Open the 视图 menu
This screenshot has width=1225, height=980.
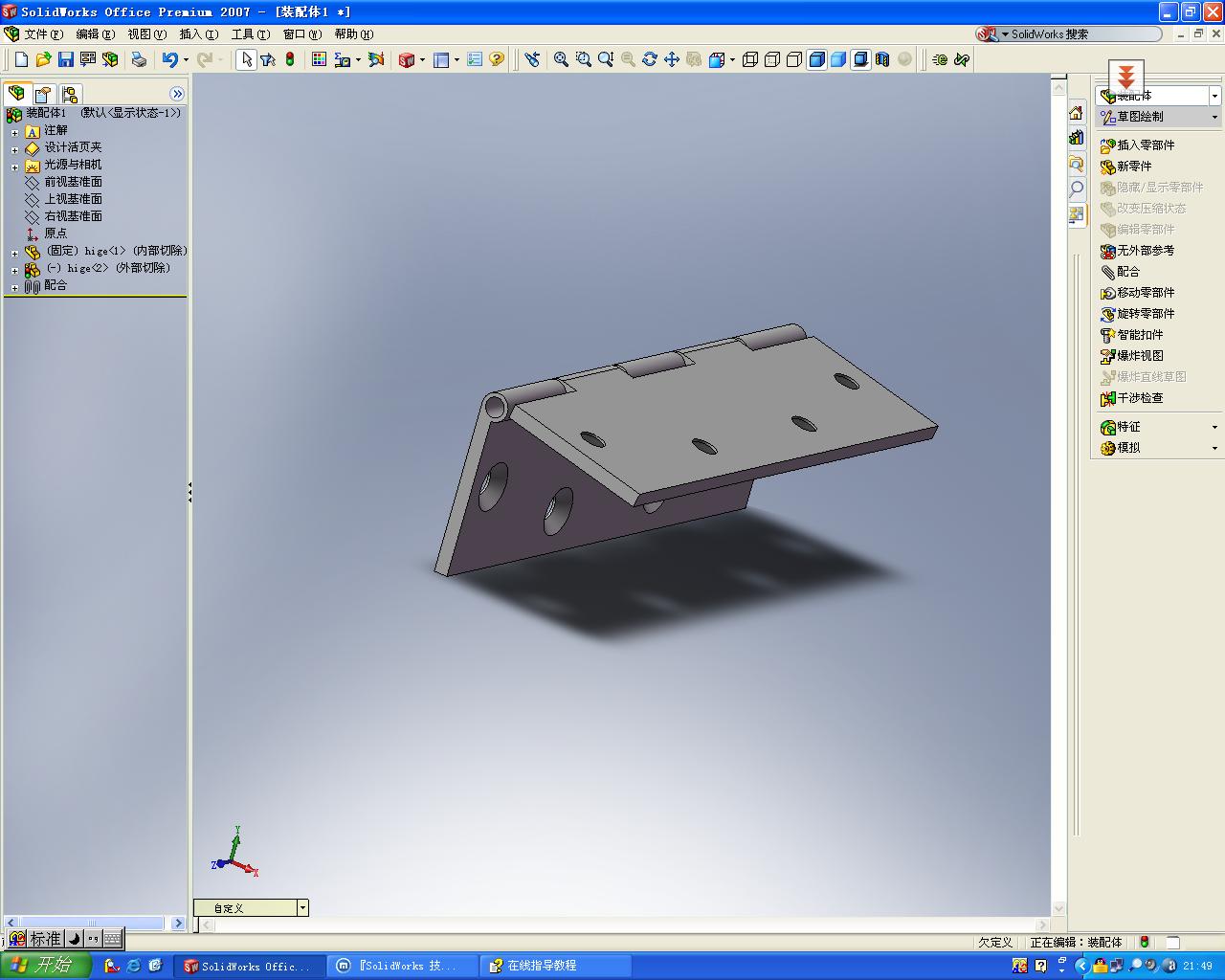click(x=146, y=34)
